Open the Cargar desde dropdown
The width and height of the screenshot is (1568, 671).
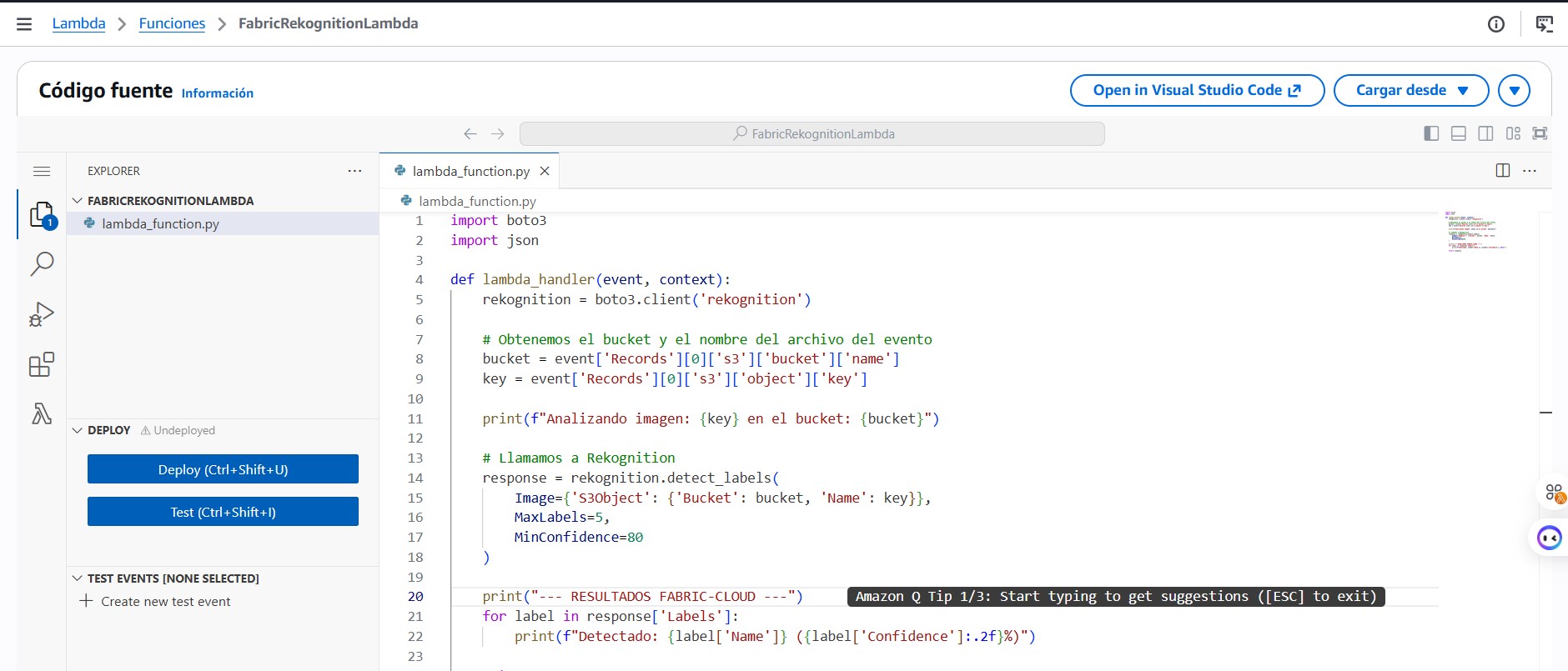click(1411, 90)
